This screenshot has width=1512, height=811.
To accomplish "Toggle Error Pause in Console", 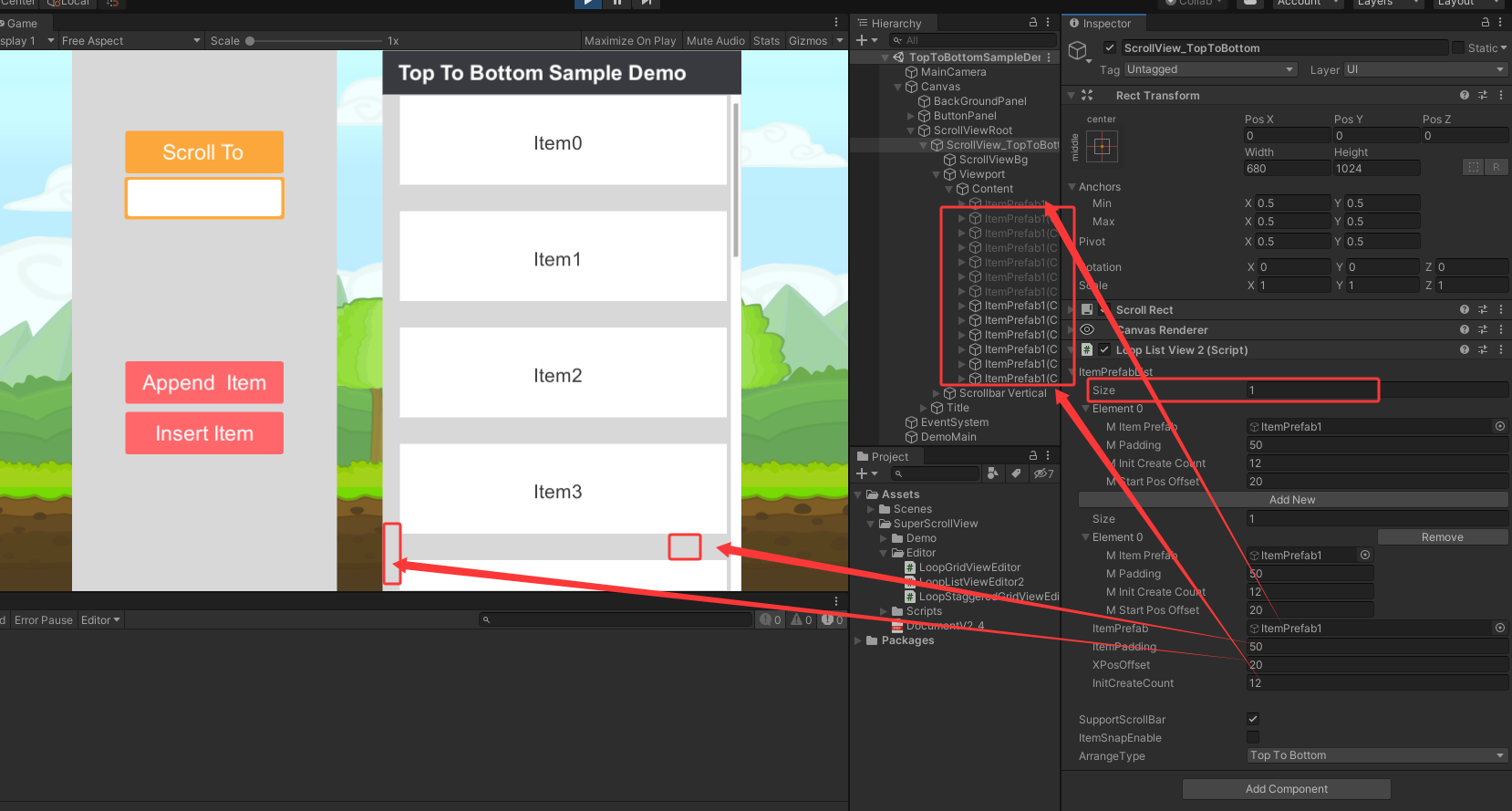I will pyautogui.click(x=43, y=619).
